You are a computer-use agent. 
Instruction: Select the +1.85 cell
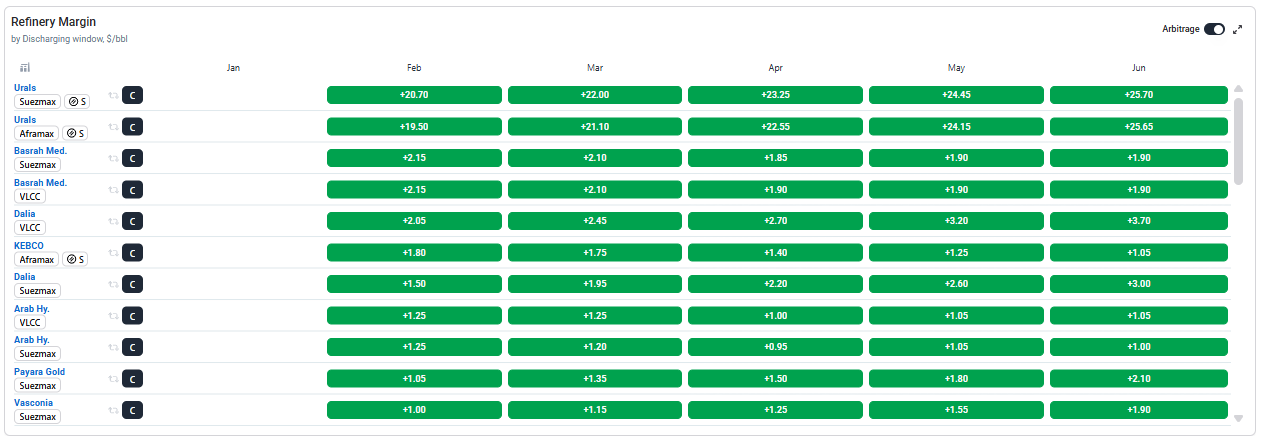pos(775,158)
